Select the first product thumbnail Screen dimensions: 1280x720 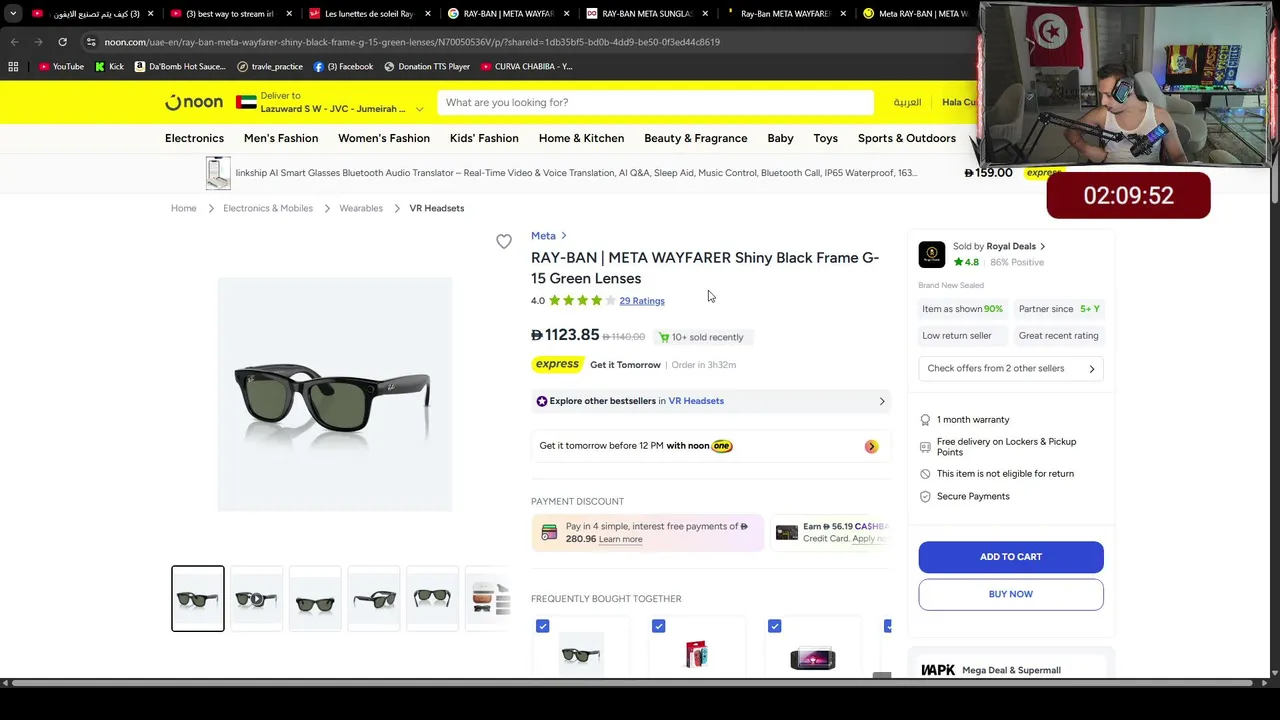[198, 599]
